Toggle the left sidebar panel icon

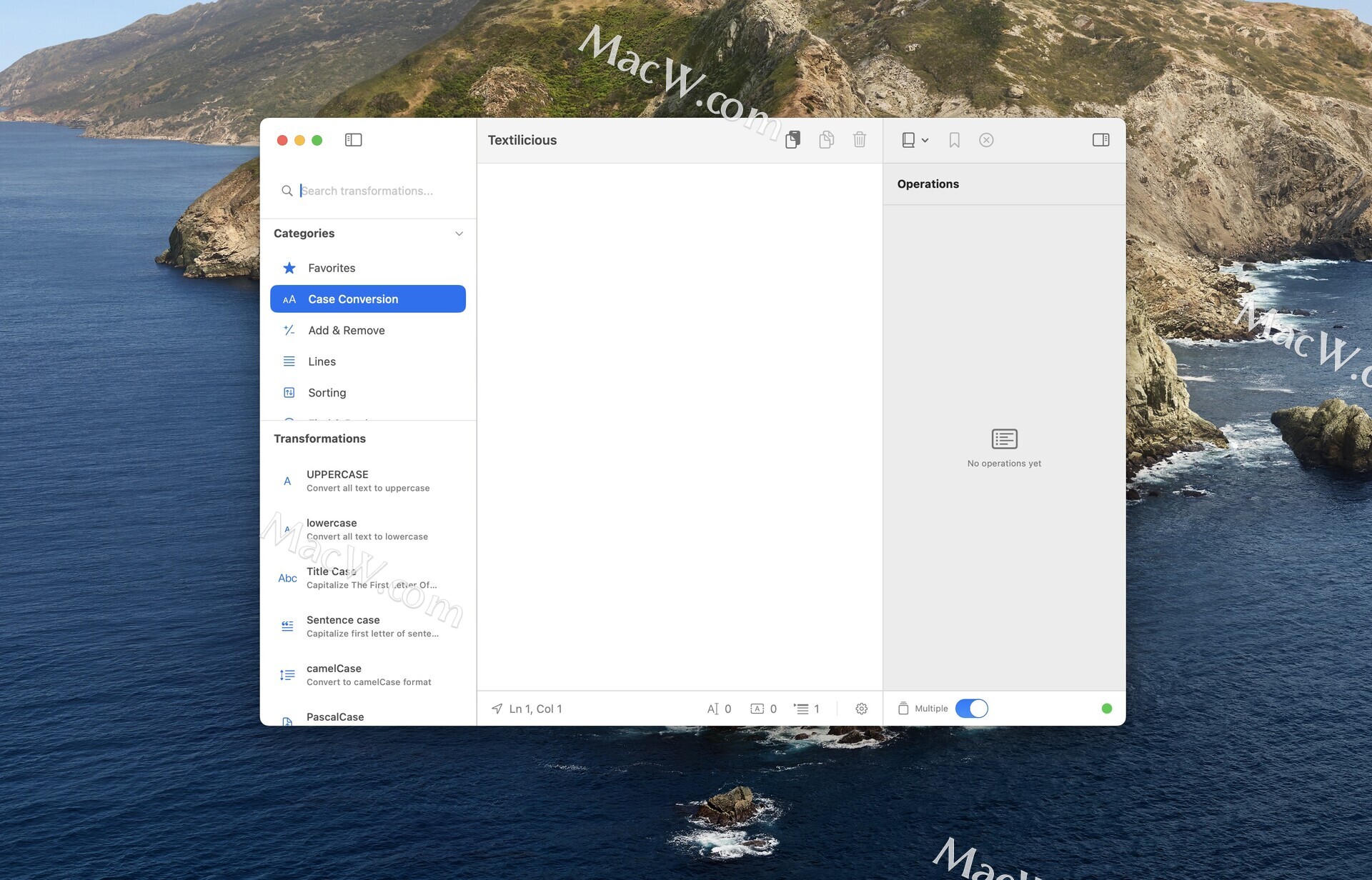point(353,140)
